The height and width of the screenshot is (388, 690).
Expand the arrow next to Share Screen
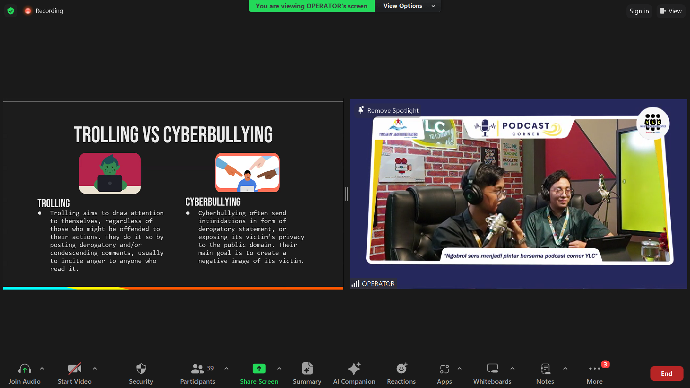coord(279,369)
